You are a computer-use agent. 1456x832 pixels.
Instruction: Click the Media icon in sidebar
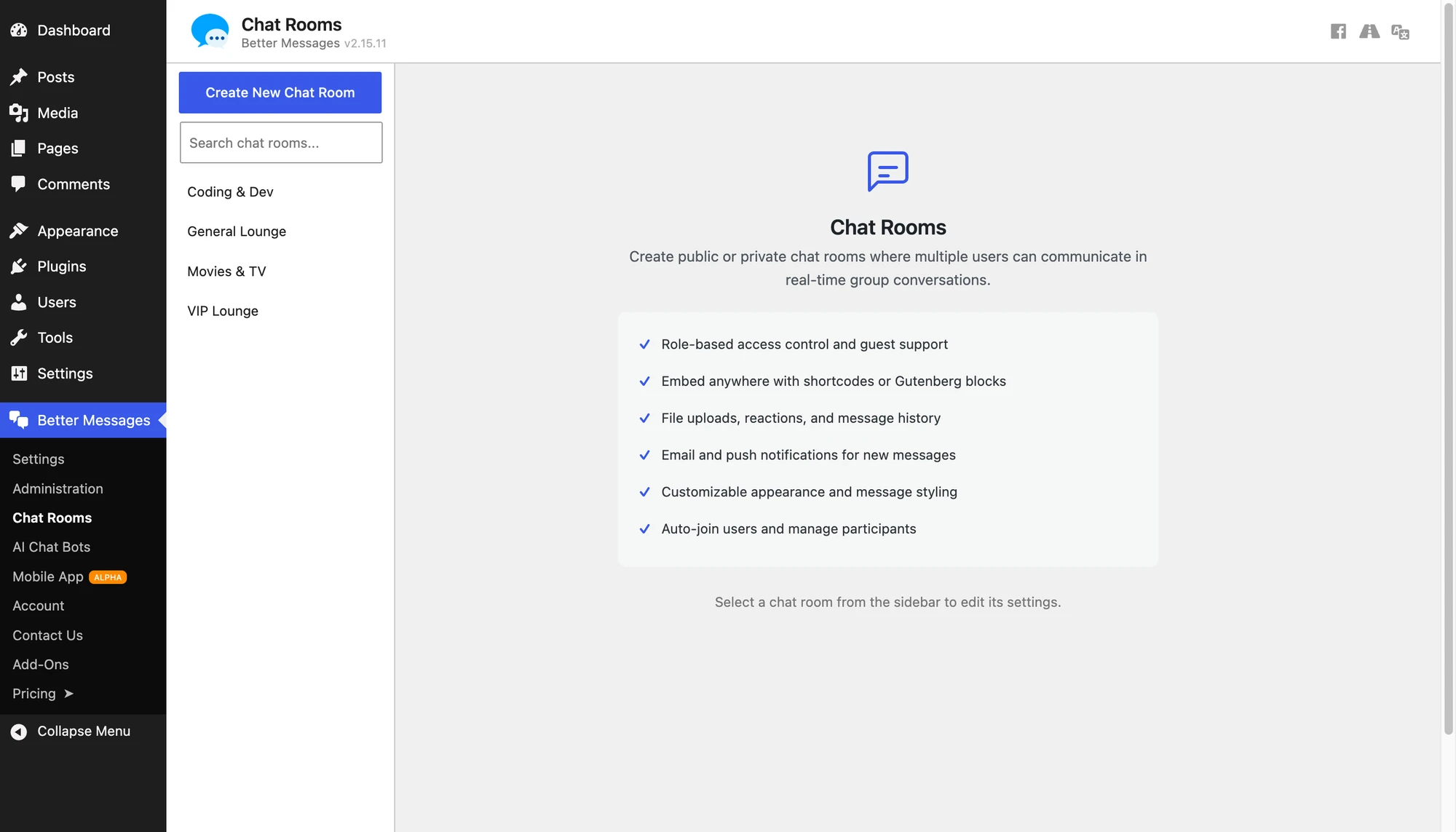pos(19,113)
